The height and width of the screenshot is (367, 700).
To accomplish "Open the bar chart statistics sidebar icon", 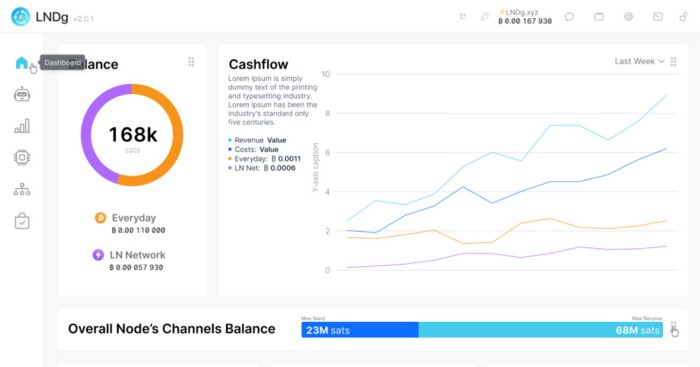I will [x=22, y=126].
